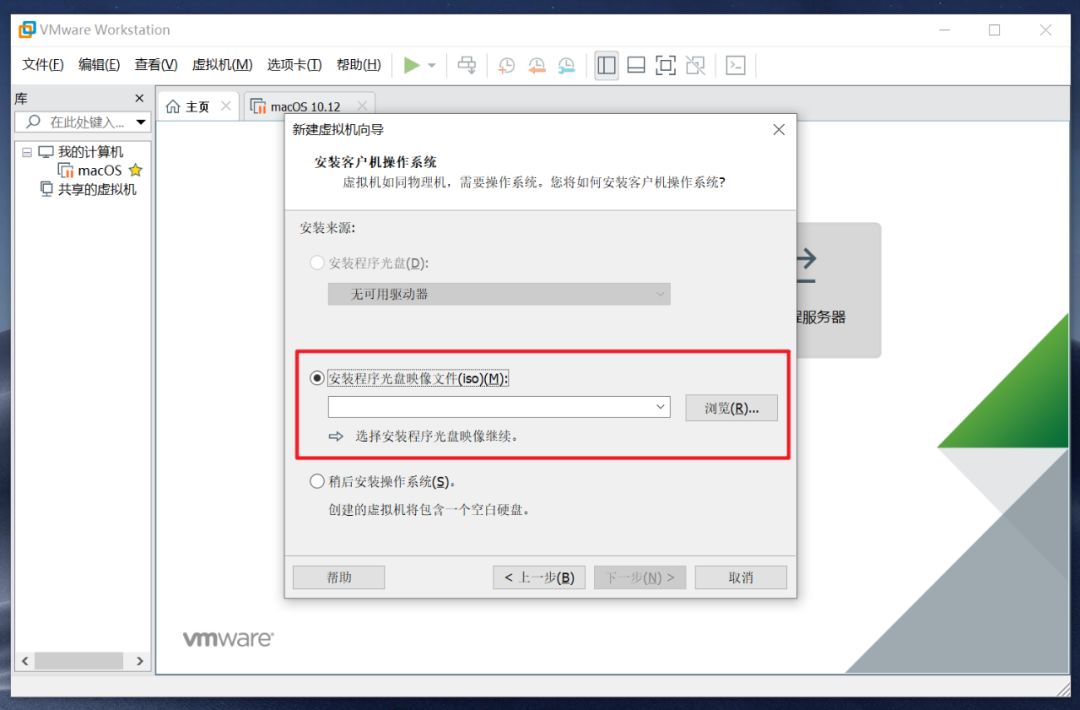Collapse the 我的计算机 tree node

[27, 152]
